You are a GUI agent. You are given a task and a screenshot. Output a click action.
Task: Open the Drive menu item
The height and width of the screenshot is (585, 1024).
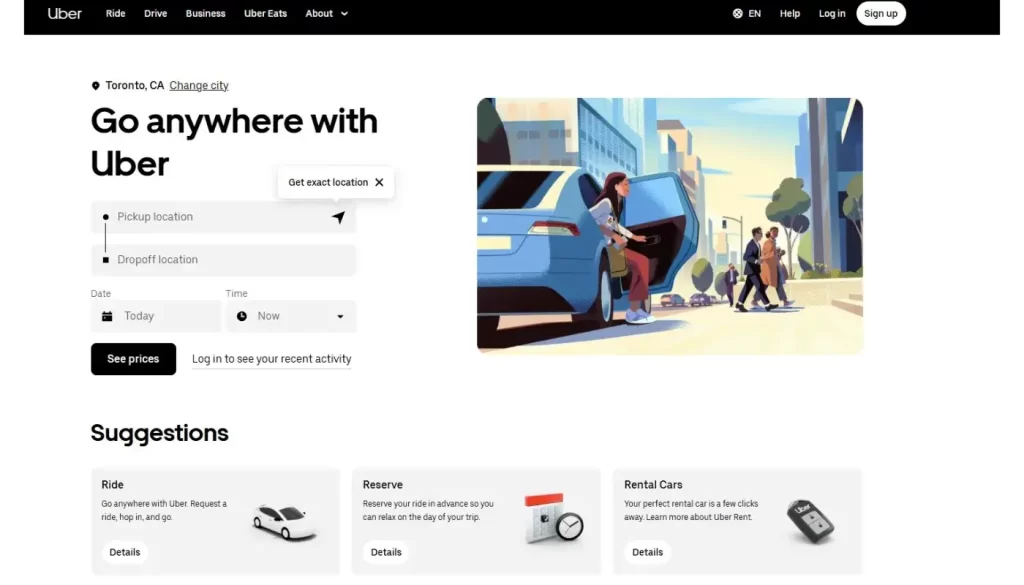[x=155, y=13]
